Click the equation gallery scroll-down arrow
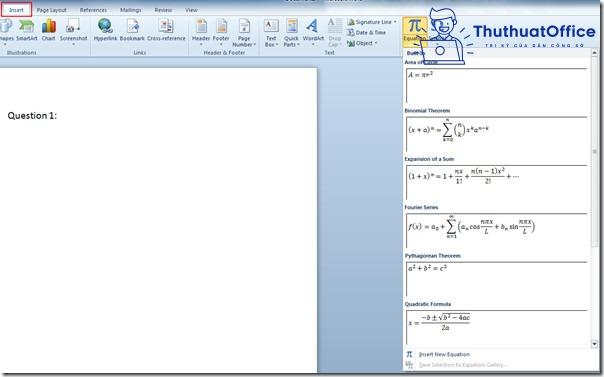604x377 pixels. (x=594, y=344)
